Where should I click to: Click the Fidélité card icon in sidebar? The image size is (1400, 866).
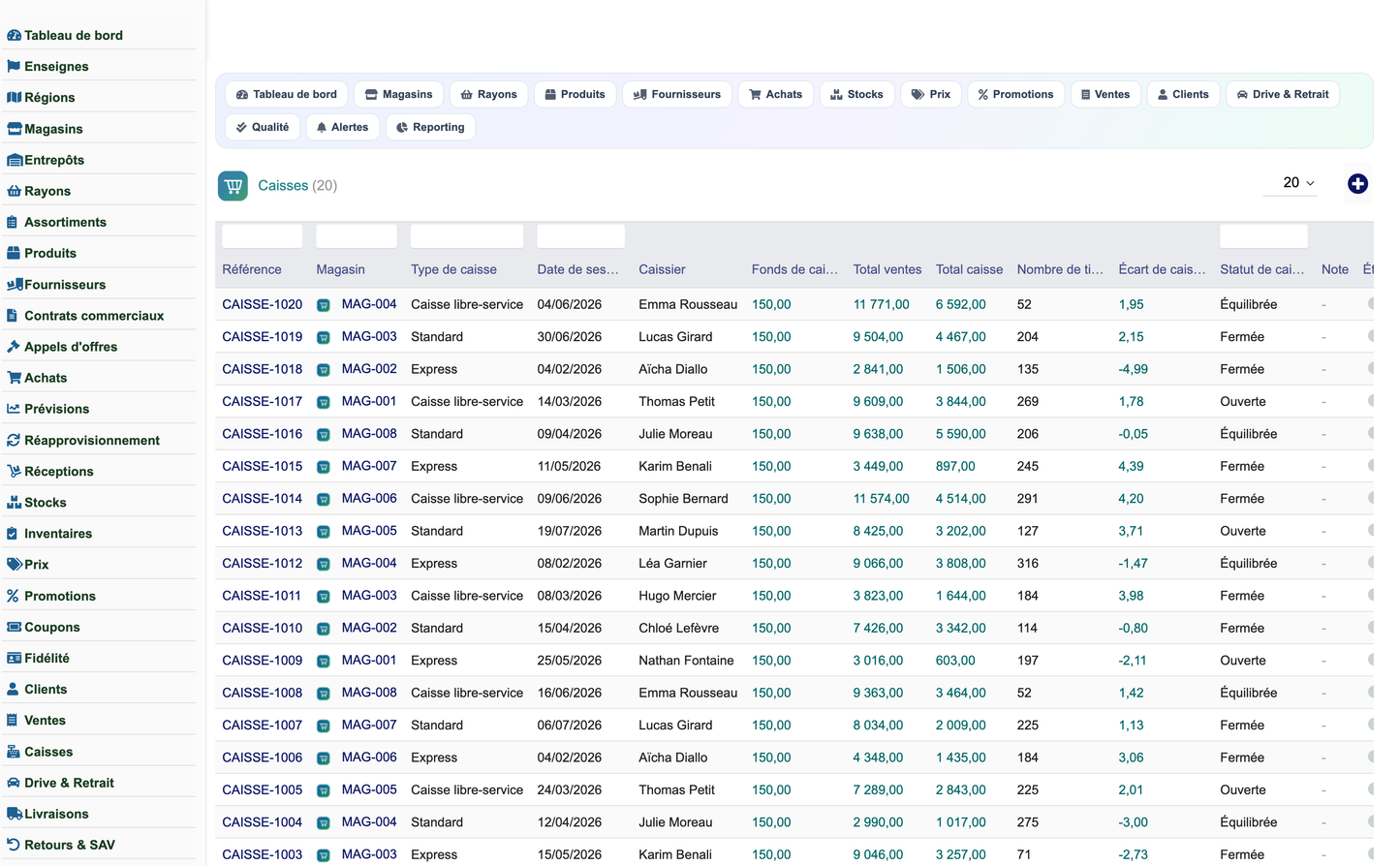tap(14, 658)
